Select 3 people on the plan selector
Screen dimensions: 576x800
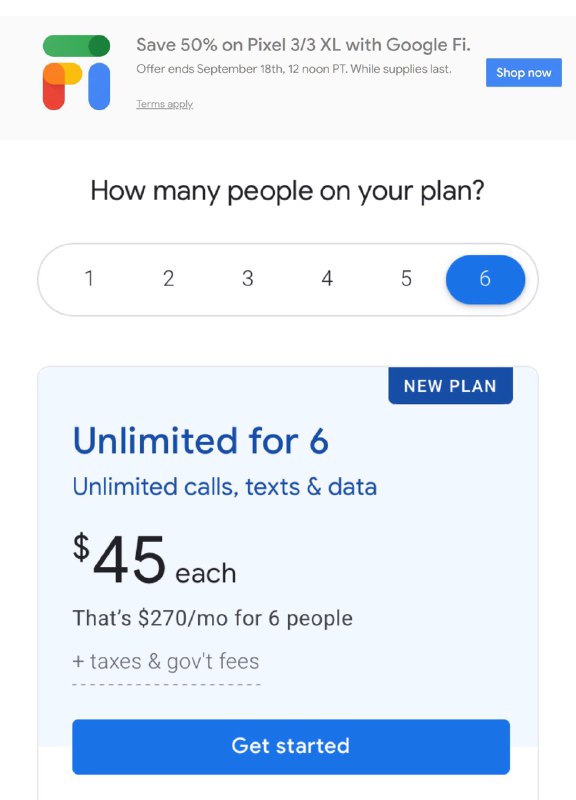(248, 279)
